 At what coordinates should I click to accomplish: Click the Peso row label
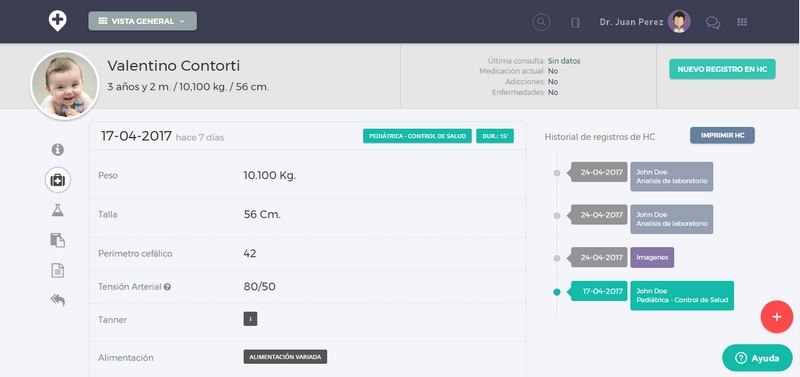tap(108, 175)
